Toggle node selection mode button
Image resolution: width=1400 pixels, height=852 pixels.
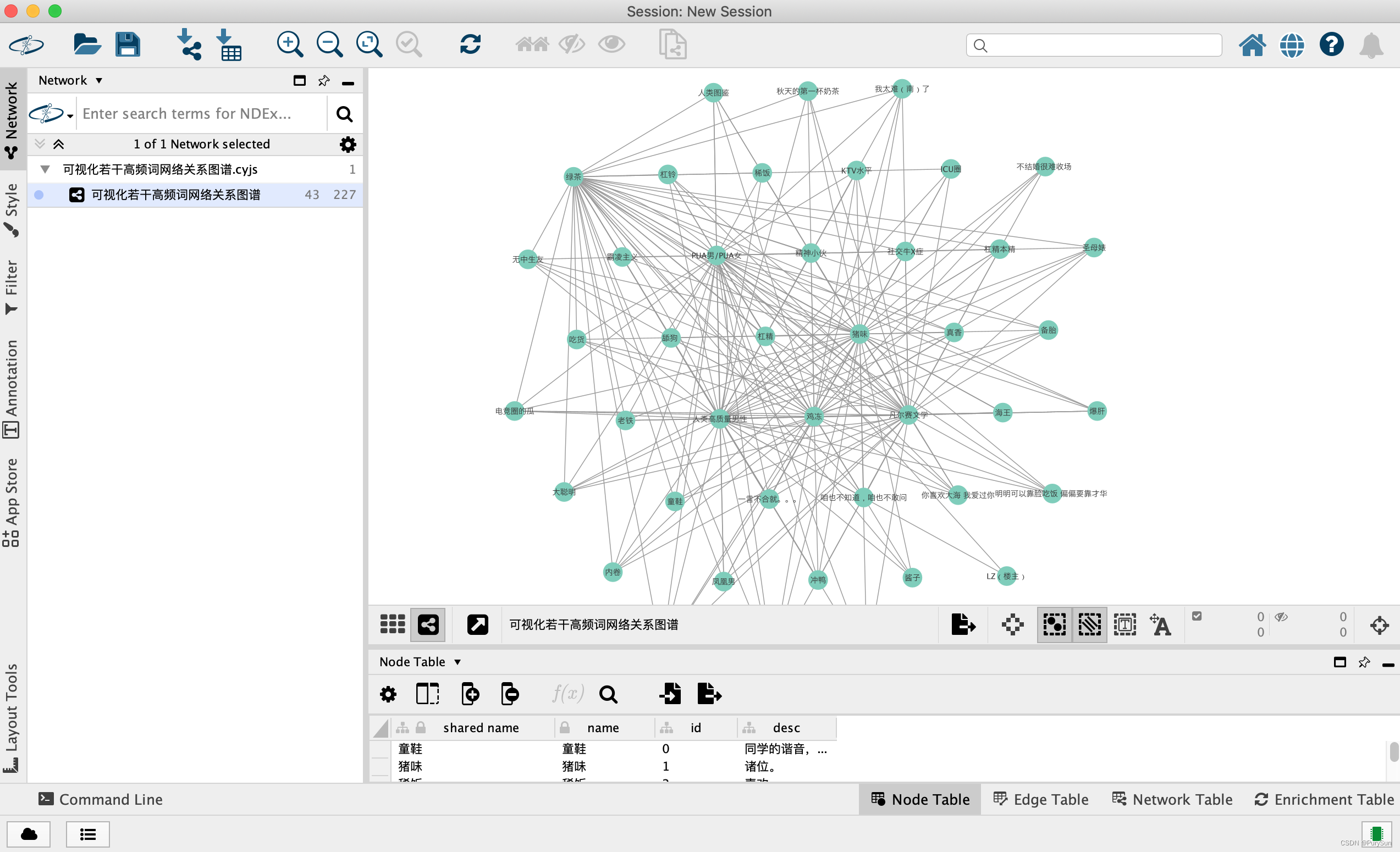click(1054, 625)
